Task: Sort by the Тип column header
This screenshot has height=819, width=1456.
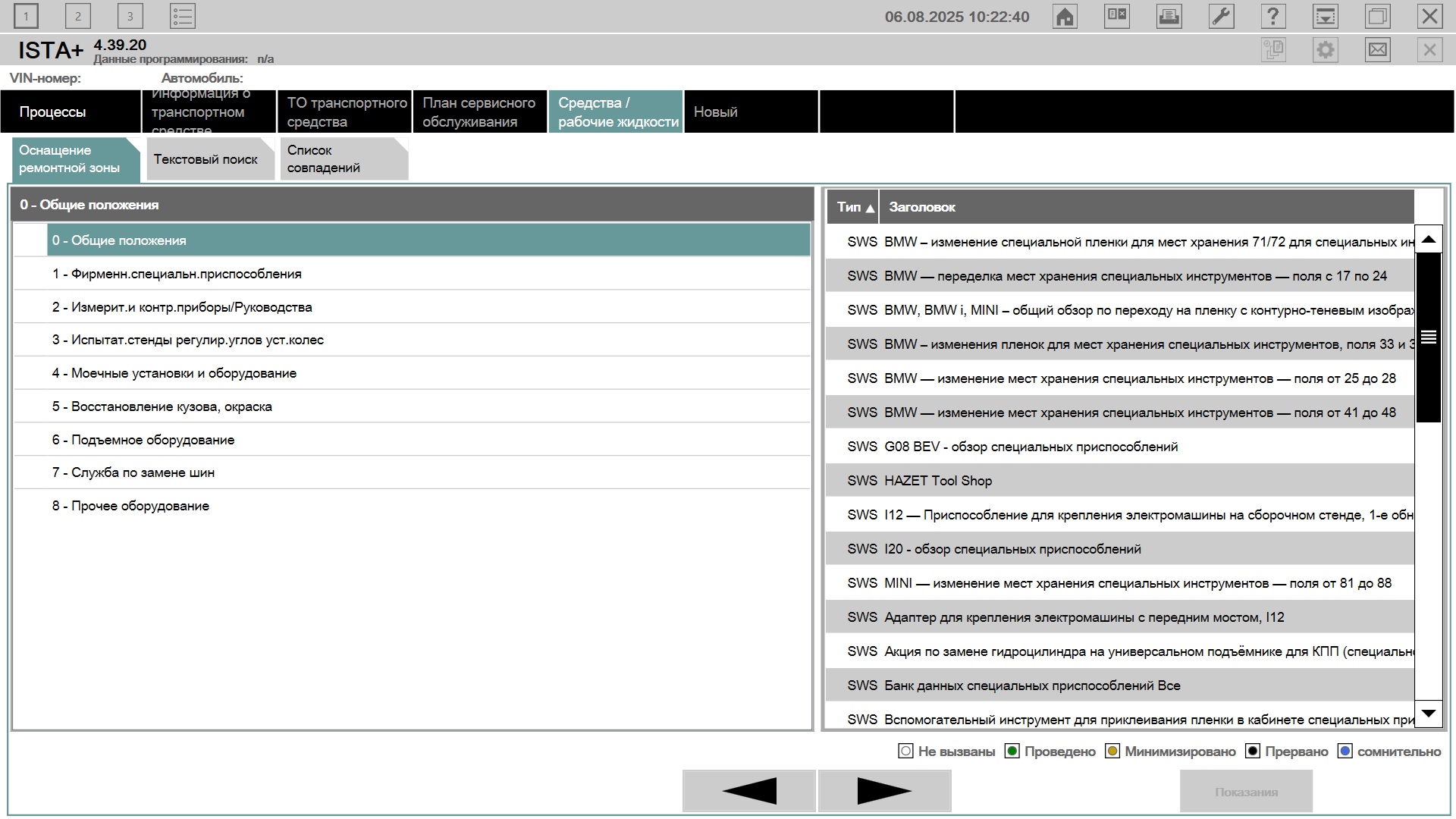Action: coord(853,207)
